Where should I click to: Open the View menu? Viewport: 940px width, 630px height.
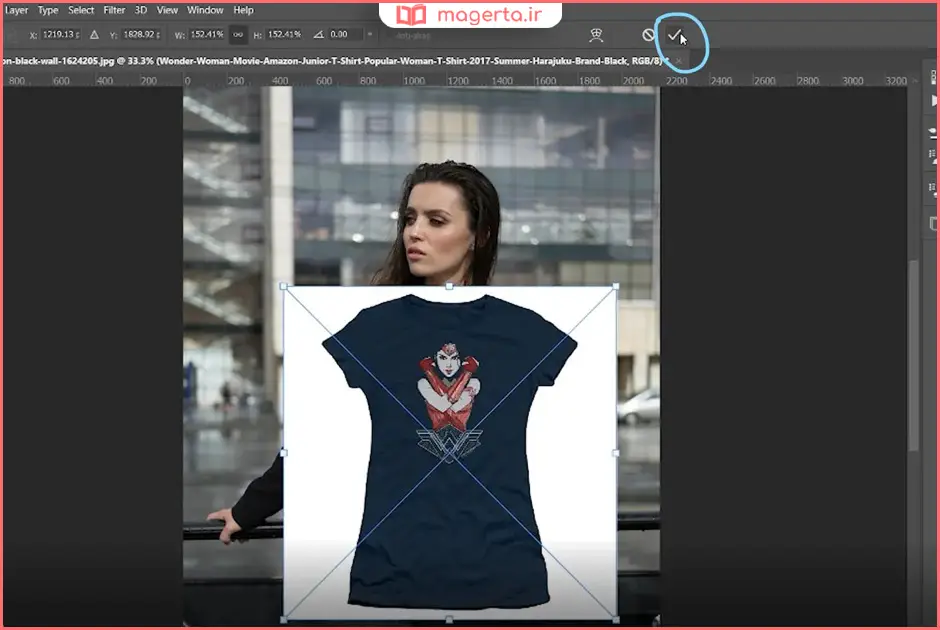[x=167, y=10]
